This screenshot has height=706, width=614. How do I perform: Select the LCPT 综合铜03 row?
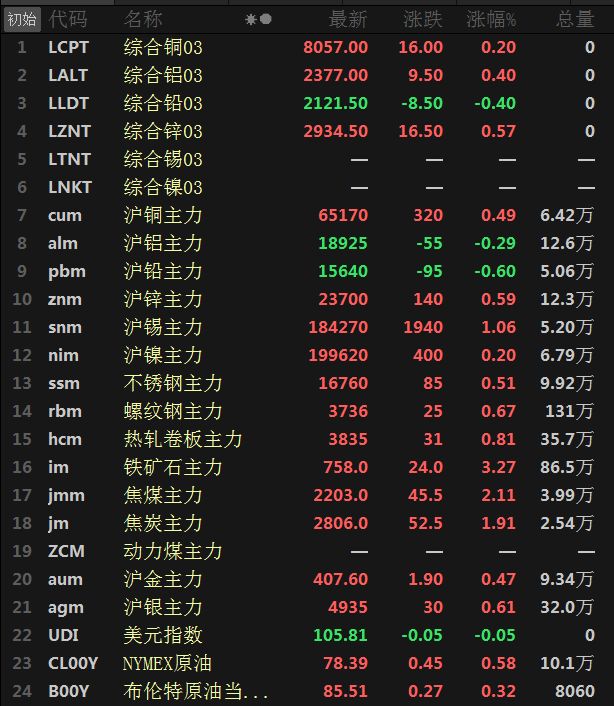pyautogui.click(x=307, y=47)
